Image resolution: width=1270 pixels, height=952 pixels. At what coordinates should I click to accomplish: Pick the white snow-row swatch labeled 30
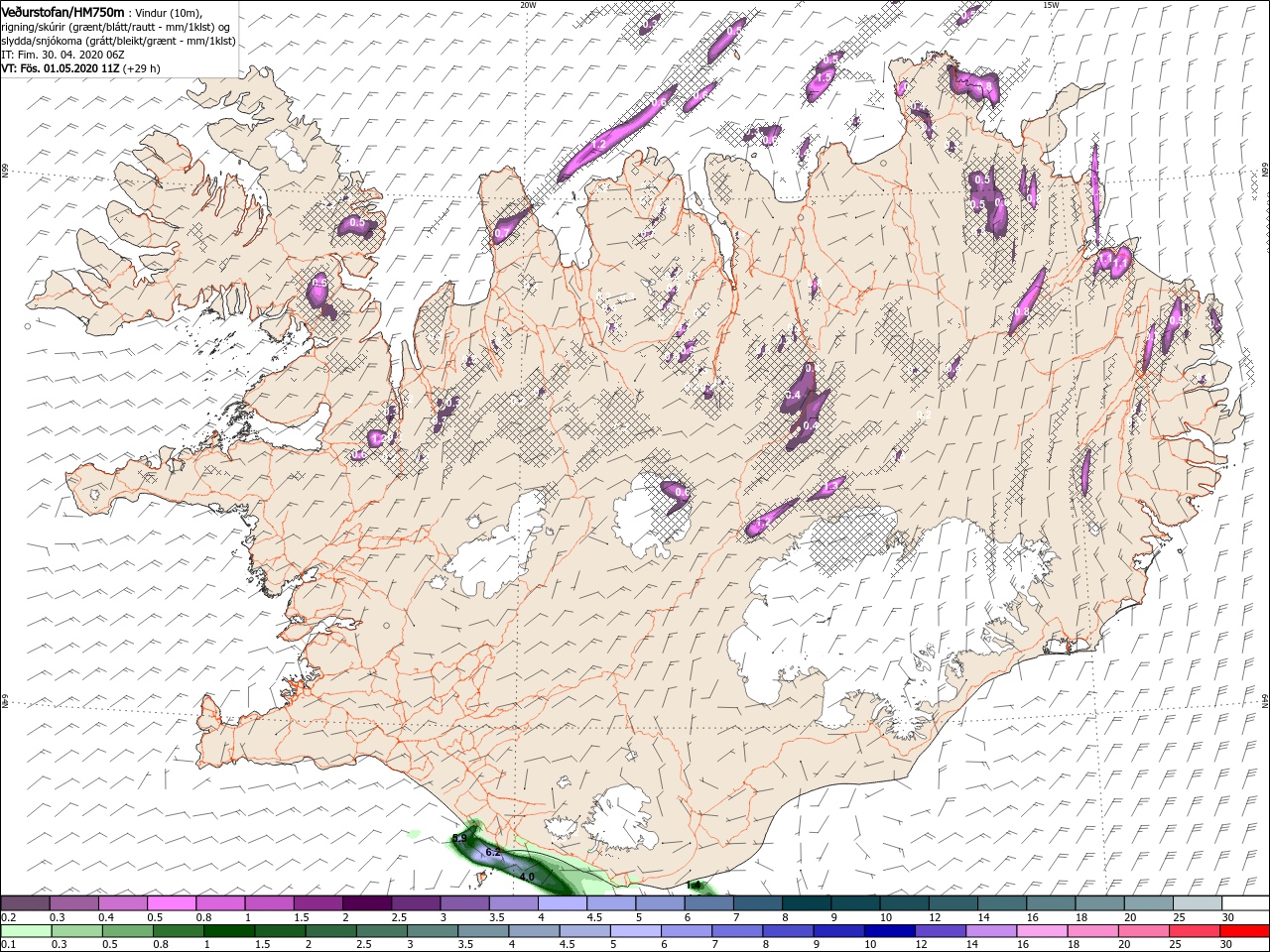click(x=1245, y=902)
